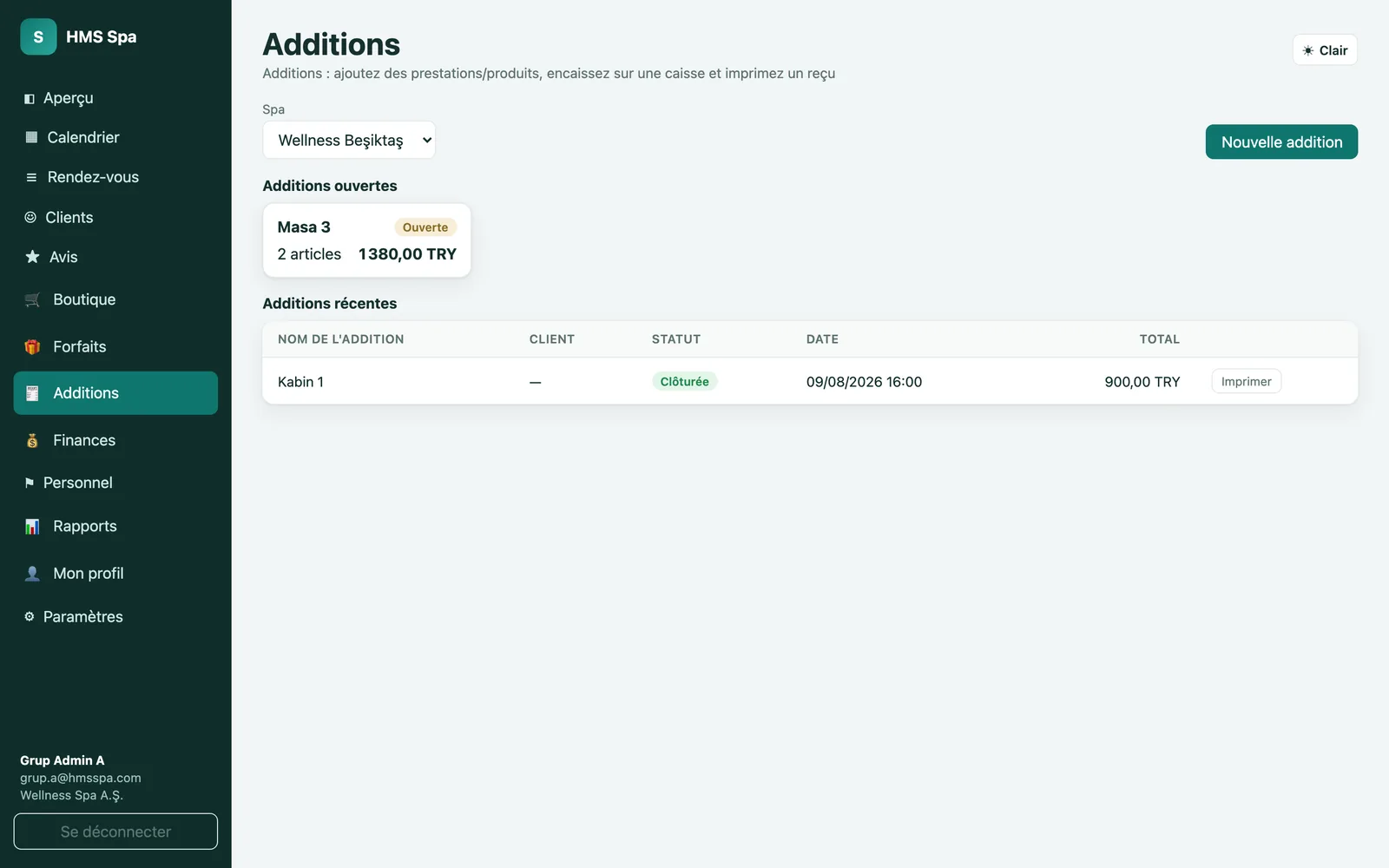Open the Forfaits gift icon

[32, 346]
